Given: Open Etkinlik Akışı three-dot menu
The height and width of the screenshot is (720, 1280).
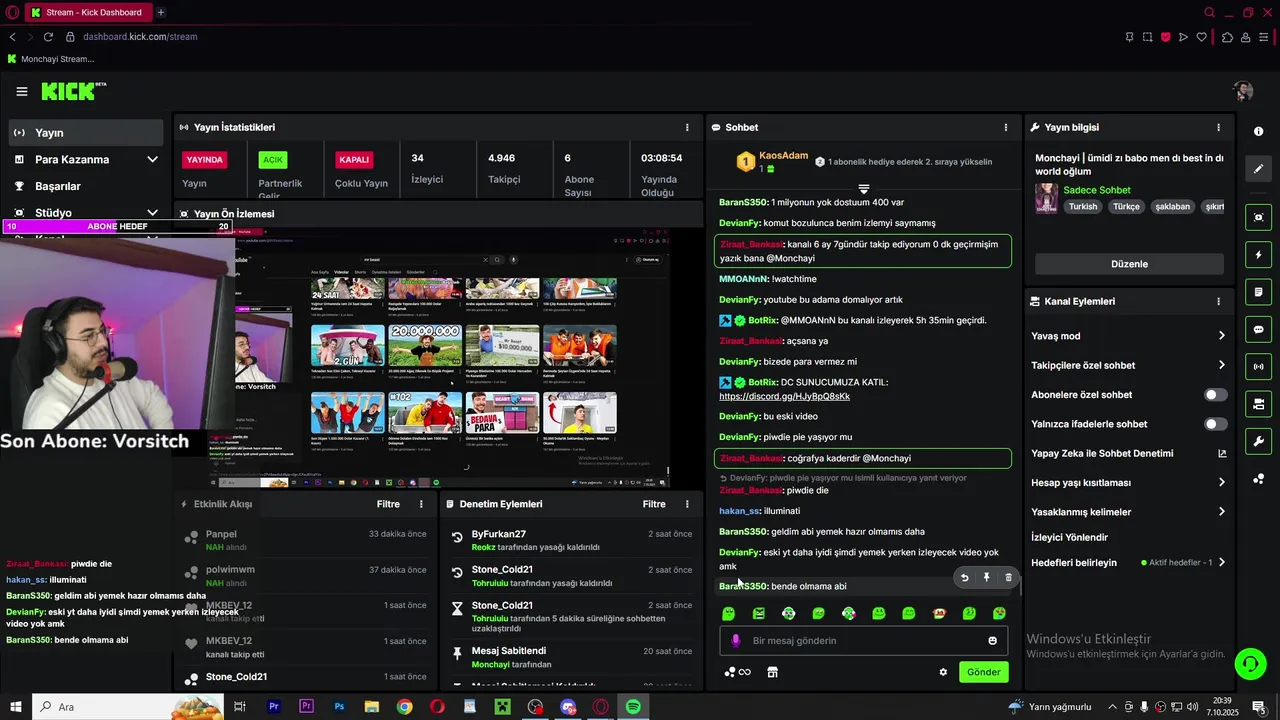Looking at the screenshot, I should pos(421,504).
